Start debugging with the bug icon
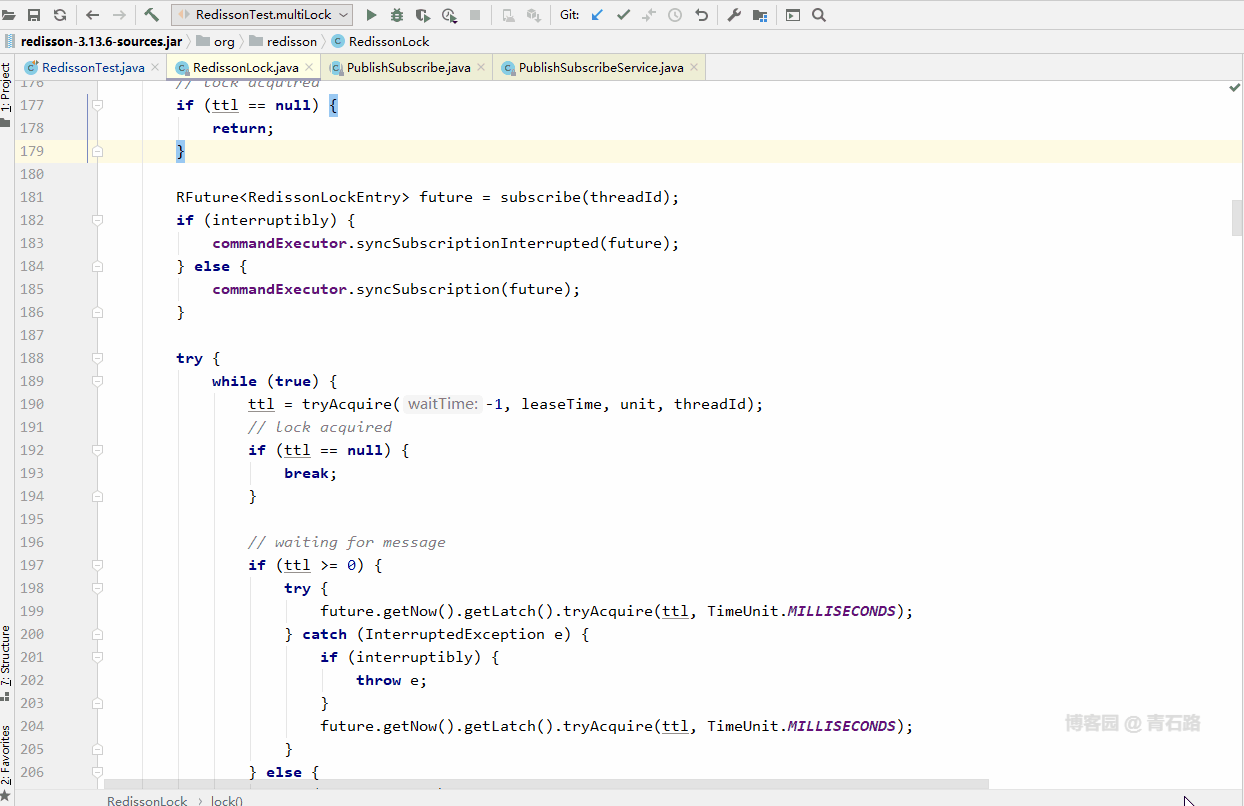Viewport: 1244px width, 806px height. pos(397,15)
